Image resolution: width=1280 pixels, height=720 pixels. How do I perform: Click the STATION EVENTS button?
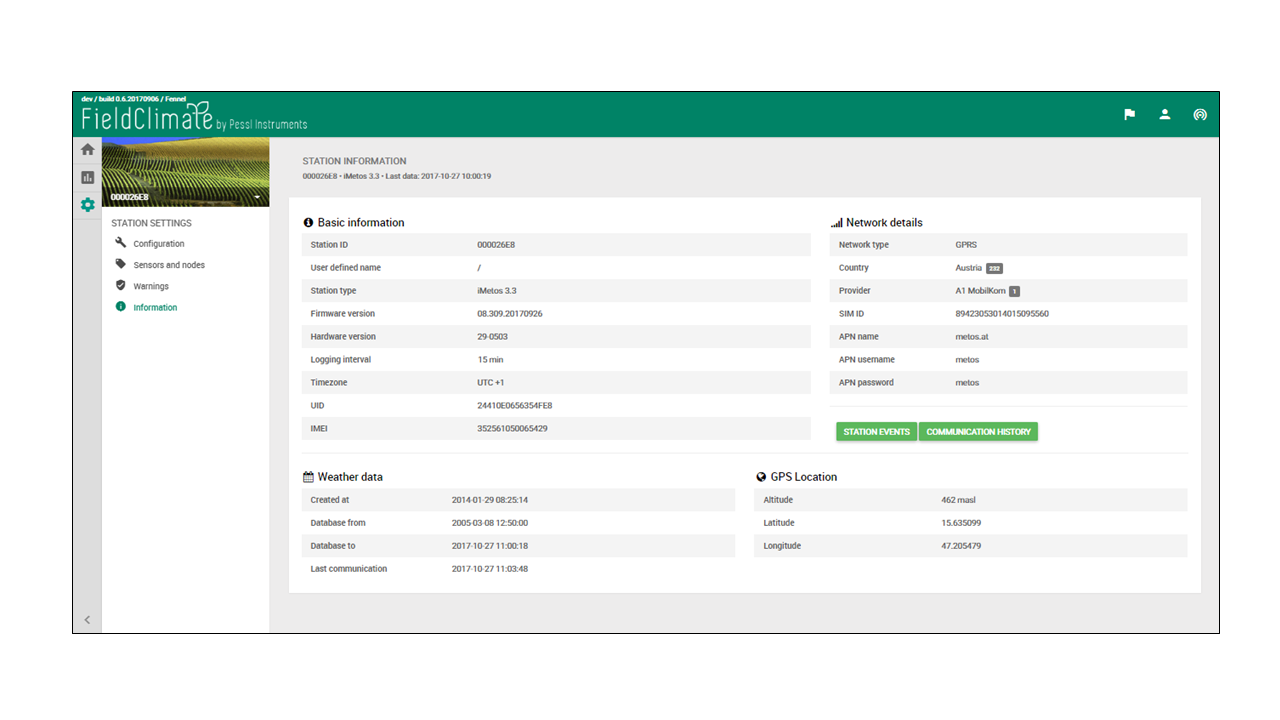(x=877, y=432)
